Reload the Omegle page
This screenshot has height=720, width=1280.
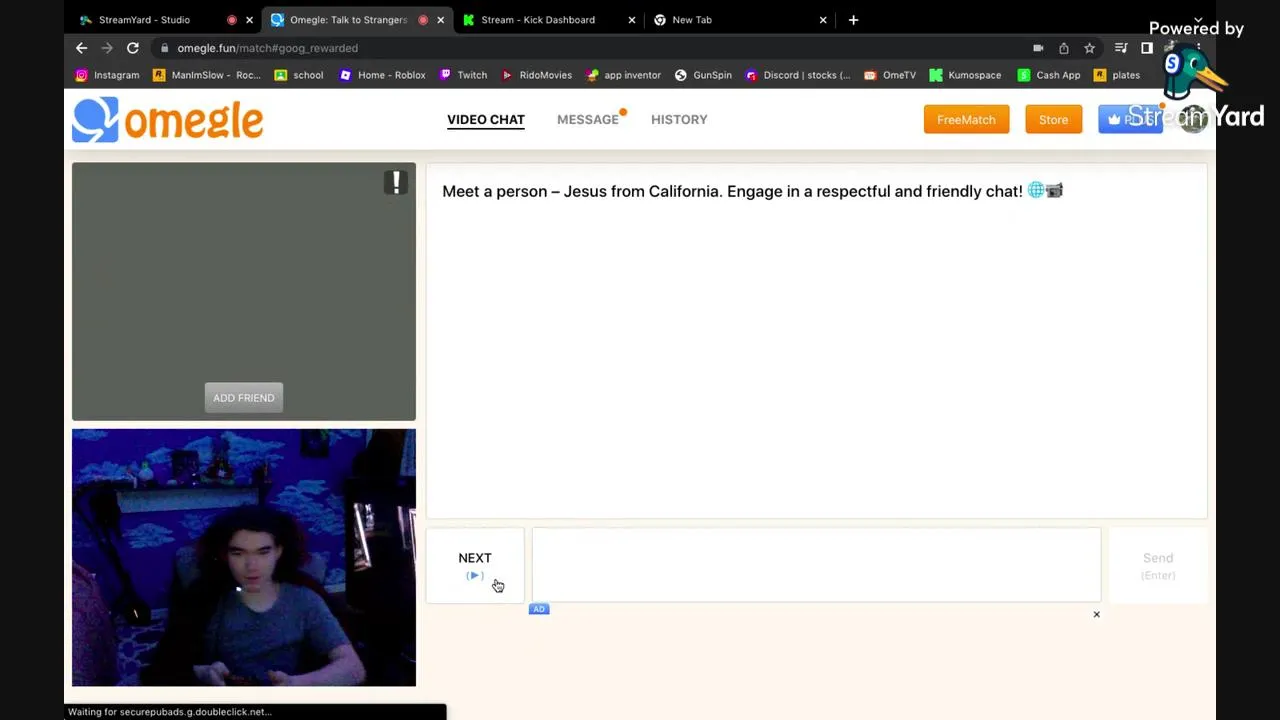132,48
